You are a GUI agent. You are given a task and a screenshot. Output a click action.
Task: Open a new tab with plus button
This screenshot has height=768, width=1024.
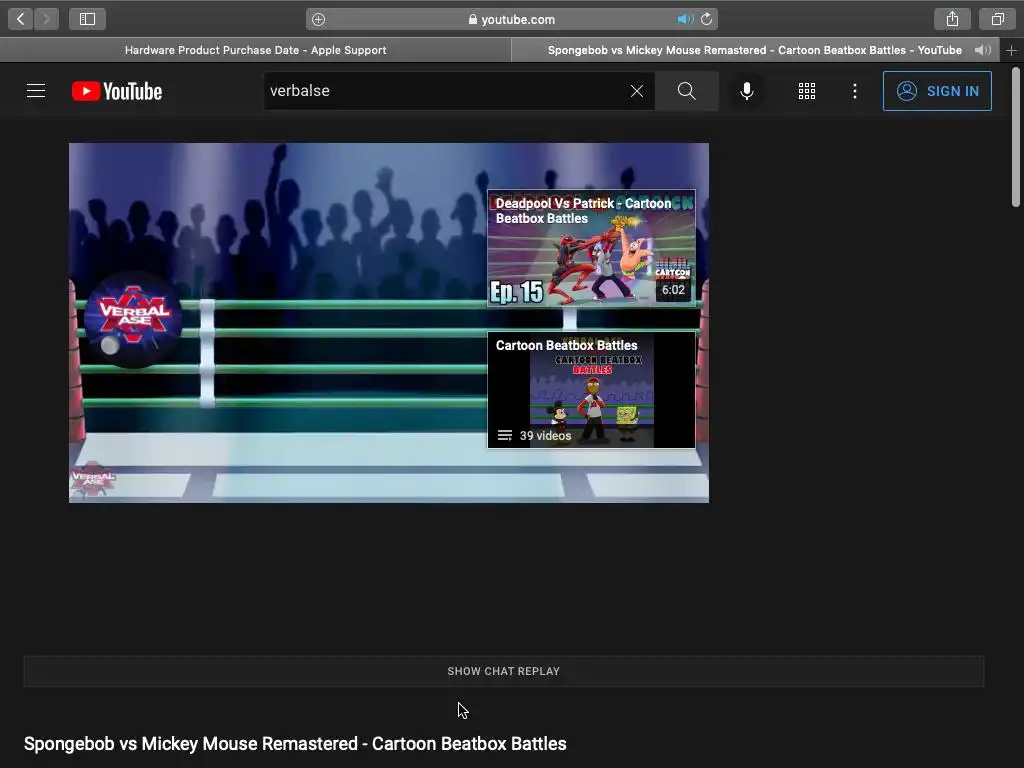tap(1012, 50)
